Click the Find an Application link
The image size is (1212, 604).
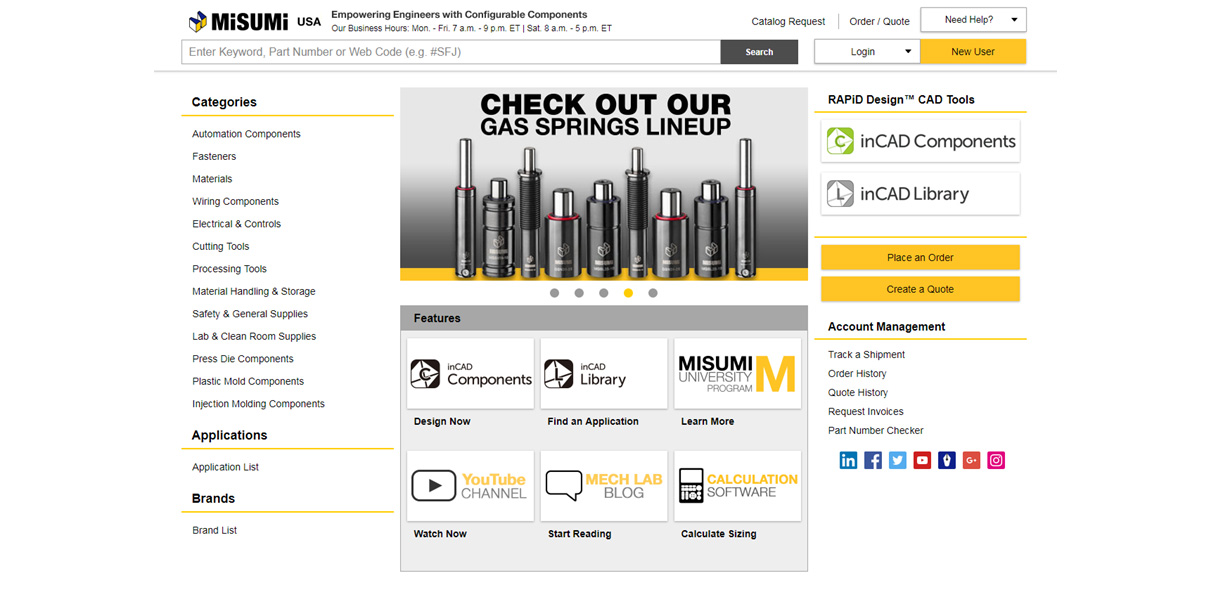pos(593,421)
